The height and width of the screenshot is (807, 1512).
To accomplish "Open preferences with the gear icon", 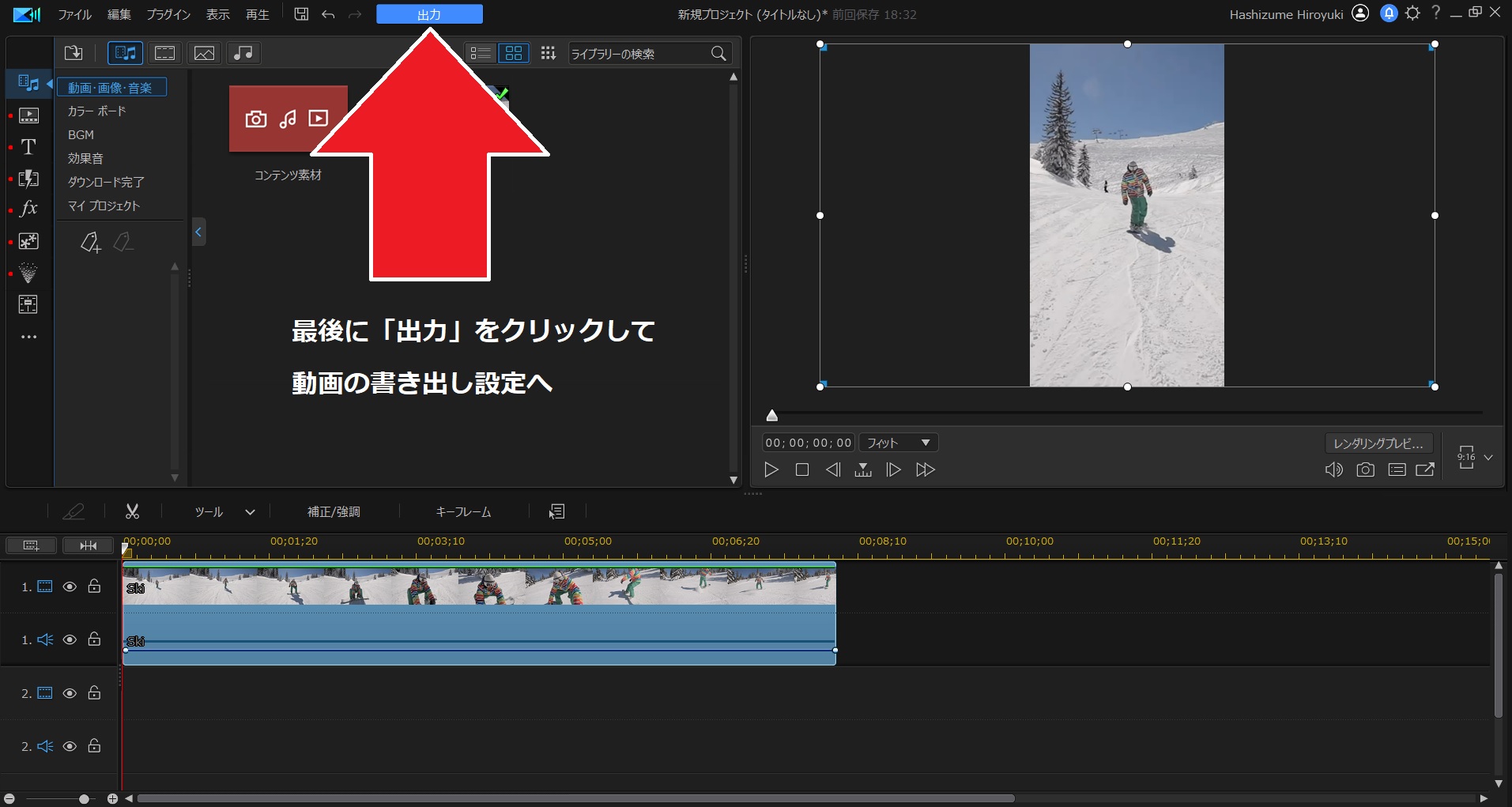I will 1413,13.
